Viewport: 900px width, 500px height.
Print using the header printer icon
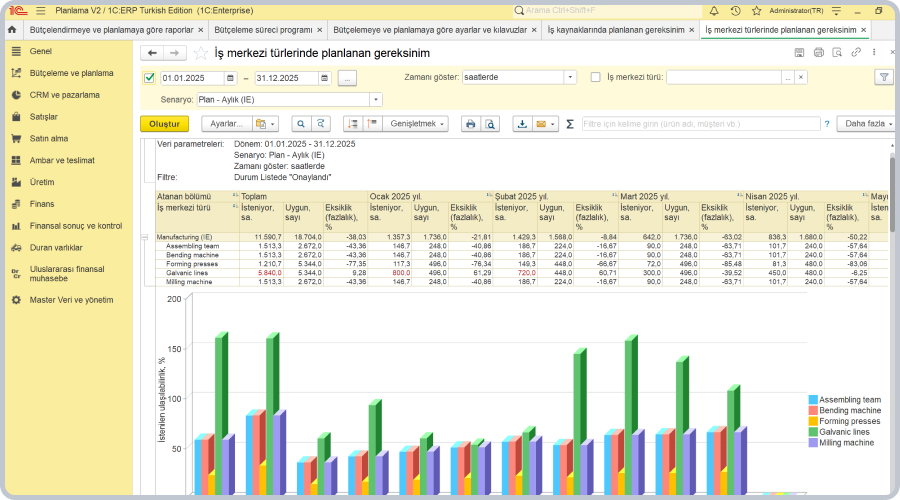point(818,52)
